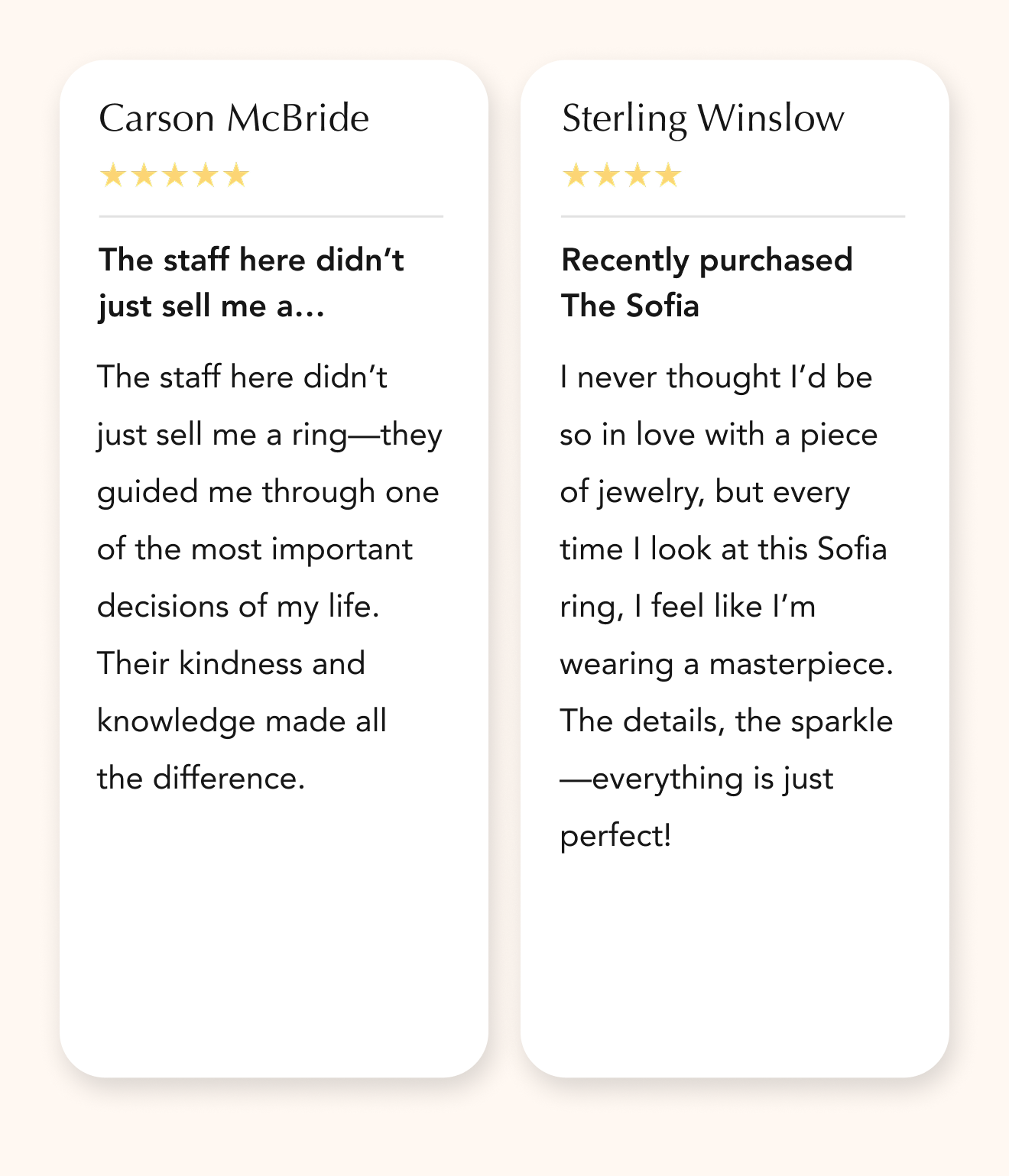Click Sterling Winslow's review body text

pos(726,607)
